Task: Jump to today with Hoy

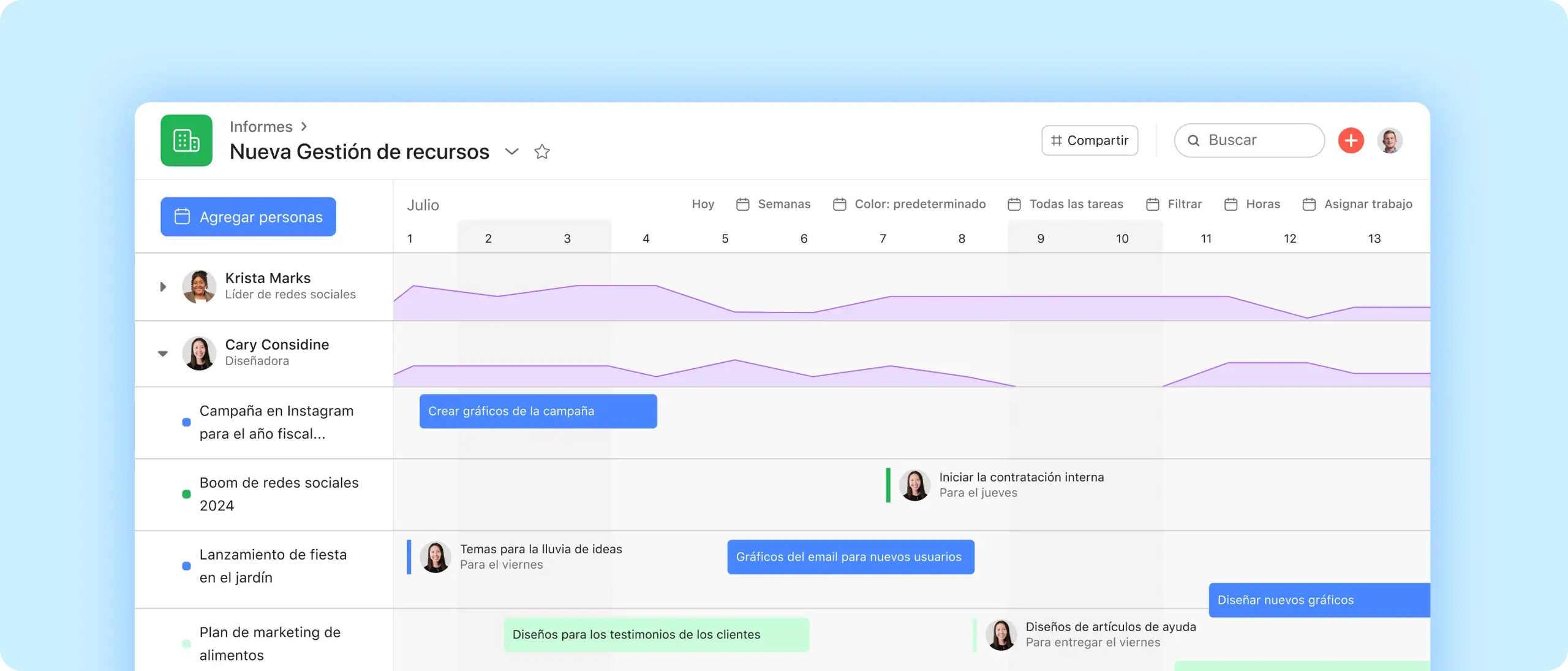Action: [703, 204]
